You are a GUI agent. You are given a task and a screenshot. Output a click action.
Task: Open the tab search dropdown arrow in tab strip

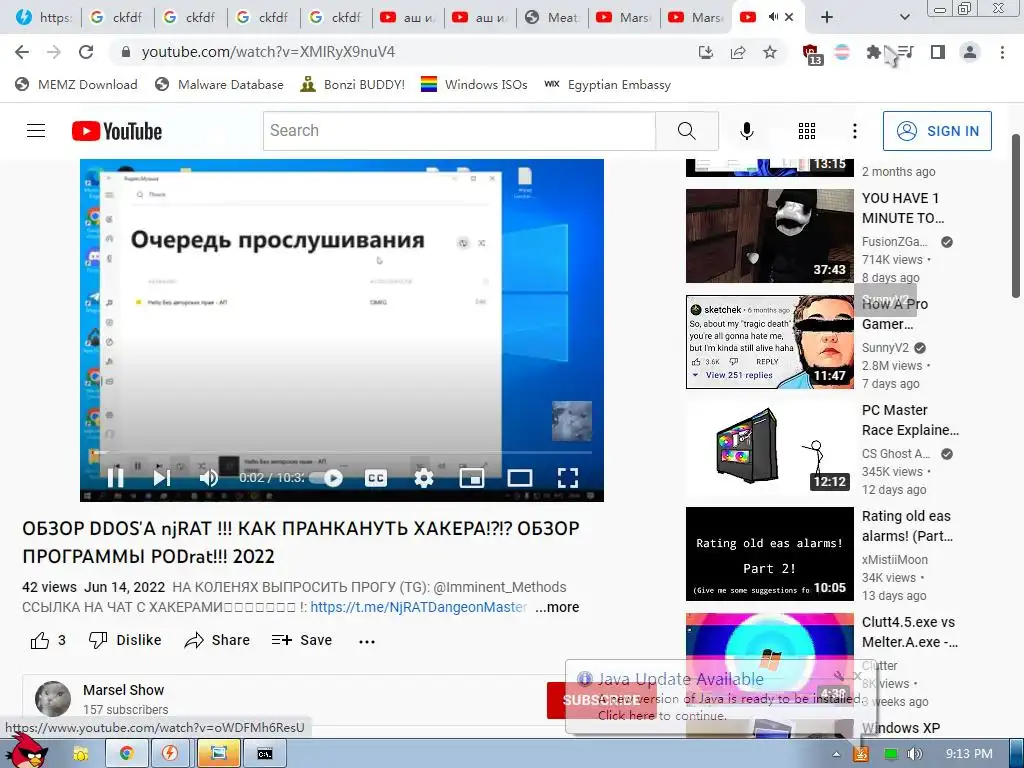[x=904, y=17]
